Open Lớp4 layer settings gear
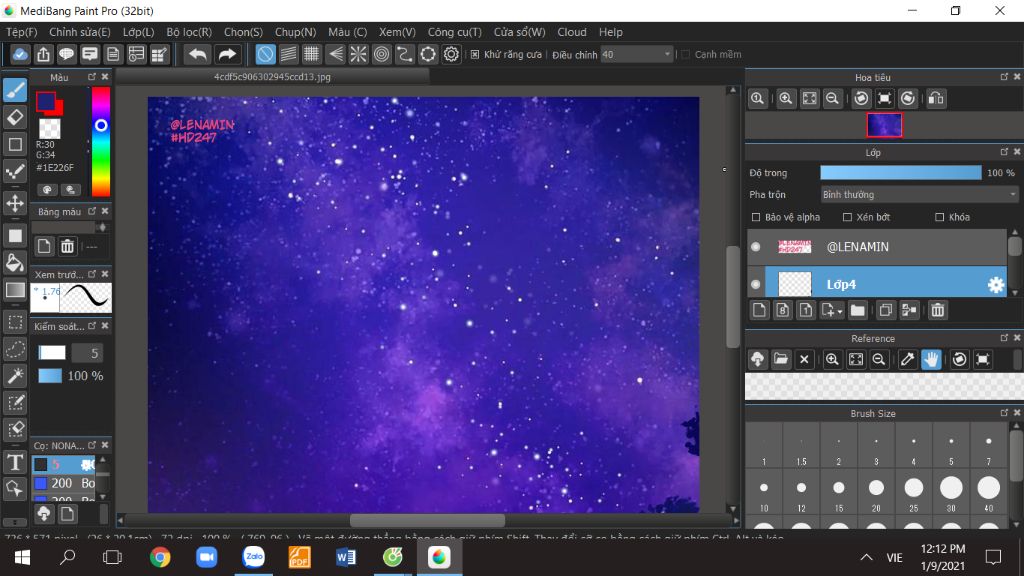The height and width of the screenshot is (576, 1024). (995, 285)
